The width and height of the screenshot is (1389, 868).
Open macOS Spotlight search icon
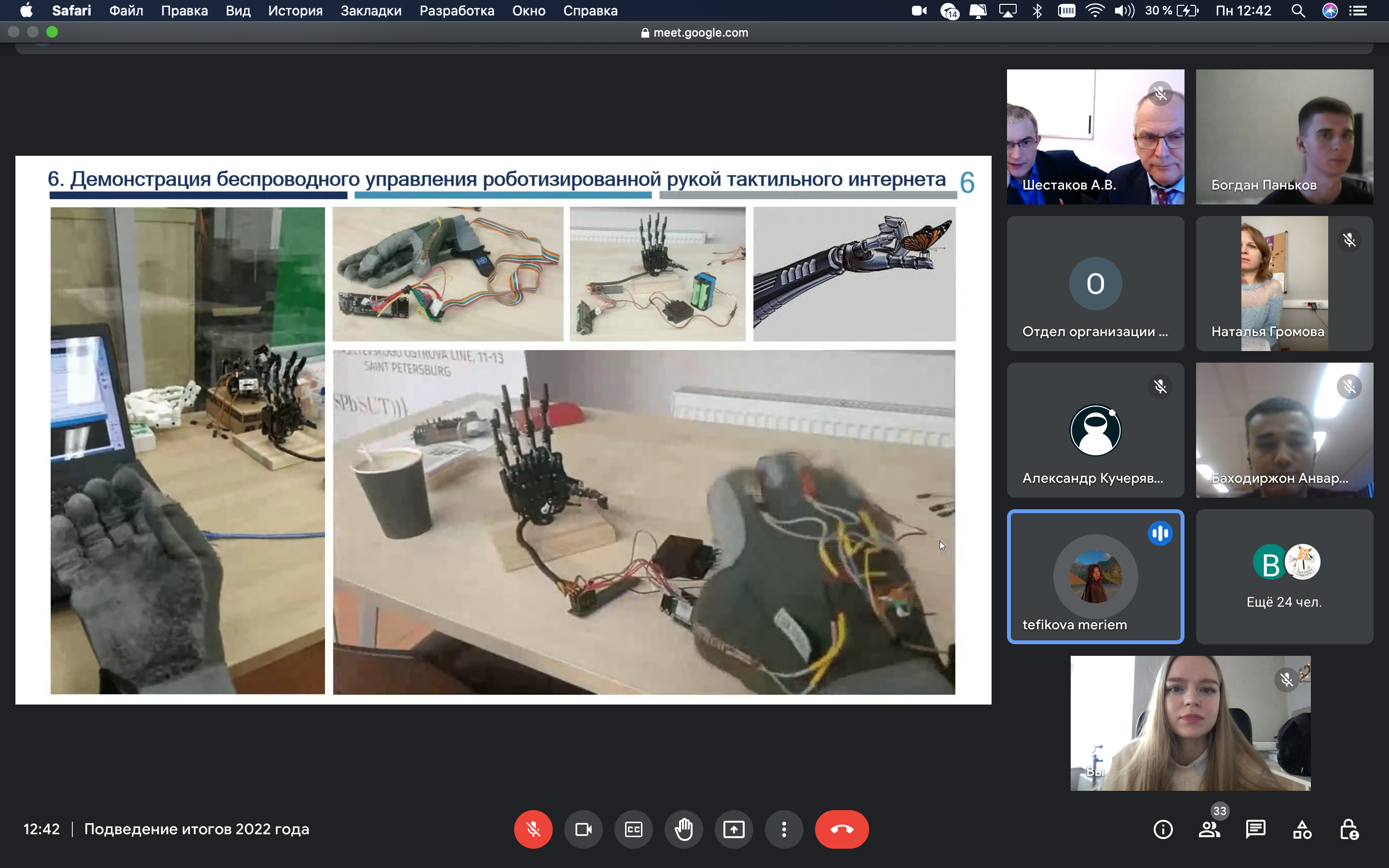(1298, 11)
